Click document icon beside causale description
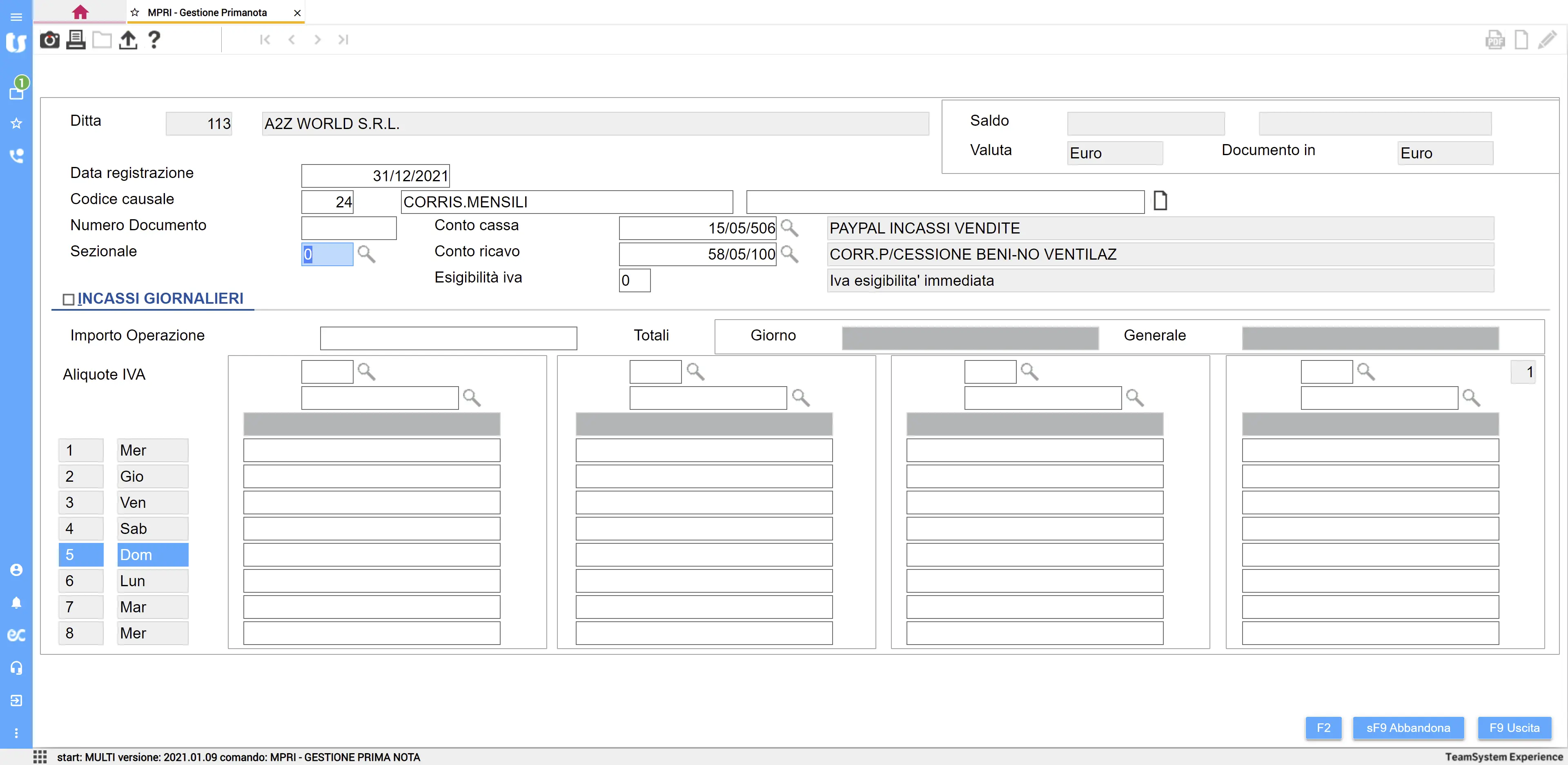This screenshot has height=765, width=1568. coord(1160,201)
